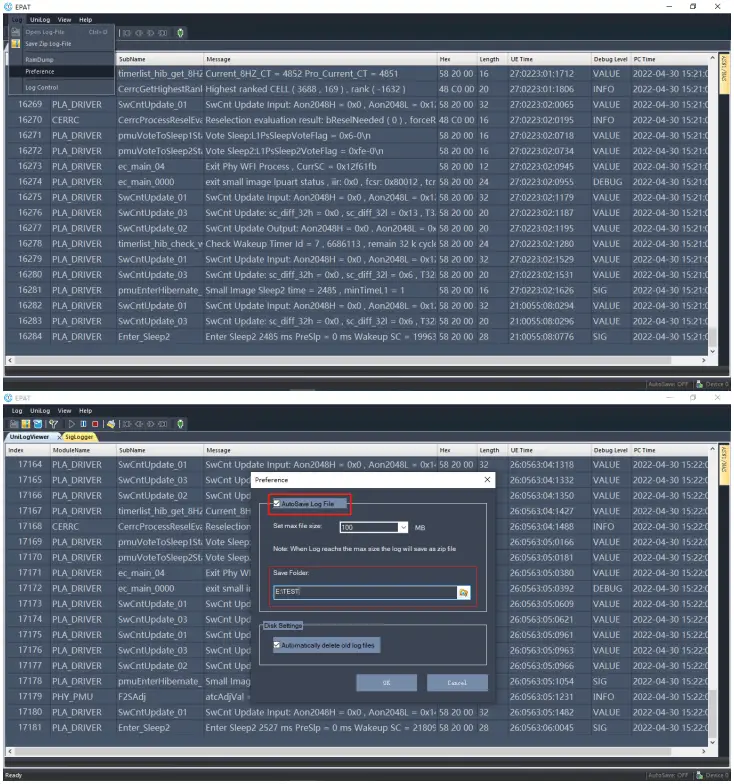Click jump-to-first arrow icon in lower toolbar

coord(127,424)
